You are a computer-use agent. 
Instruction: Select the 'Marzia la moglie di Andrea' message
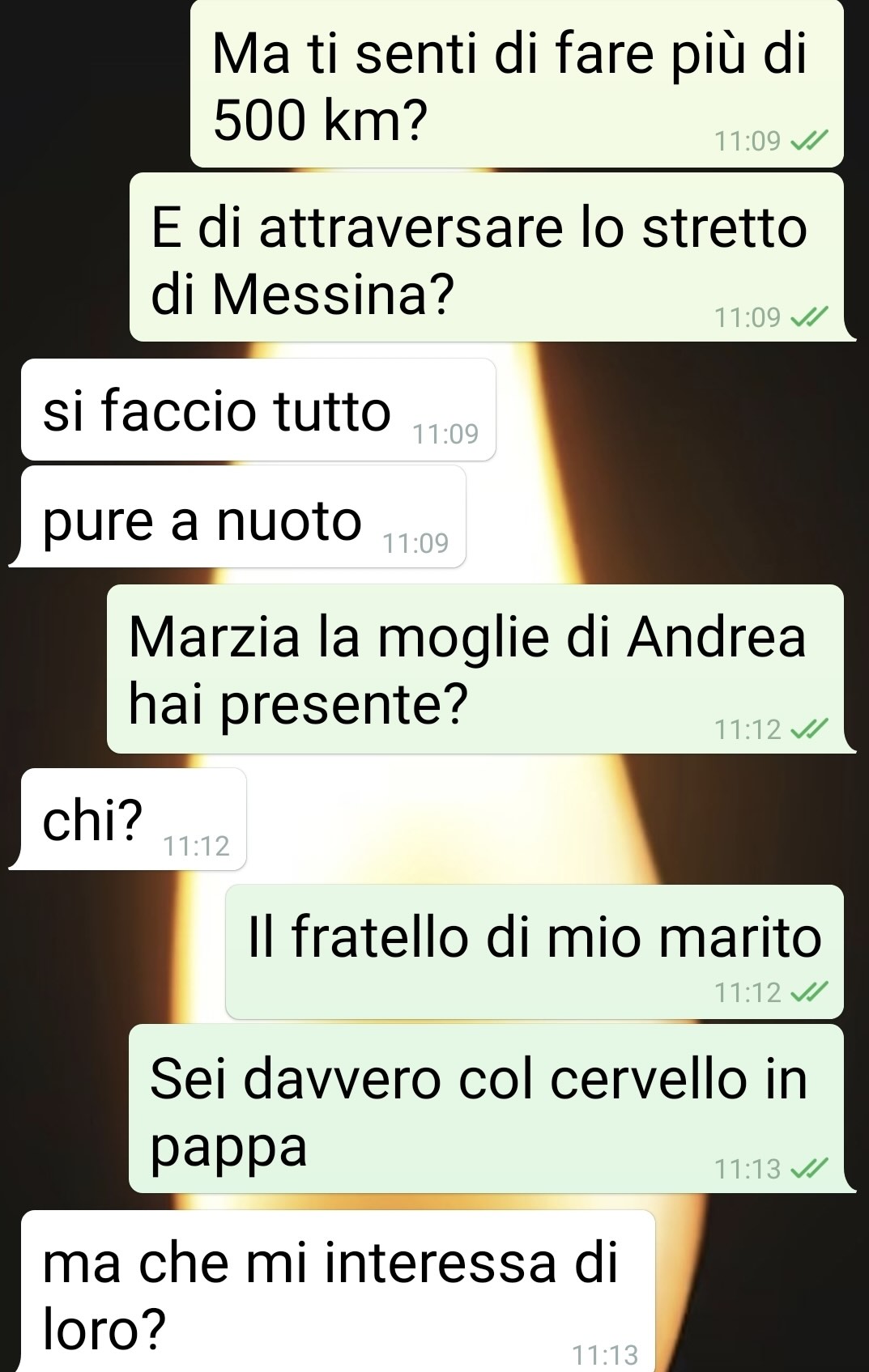[475, 669]
